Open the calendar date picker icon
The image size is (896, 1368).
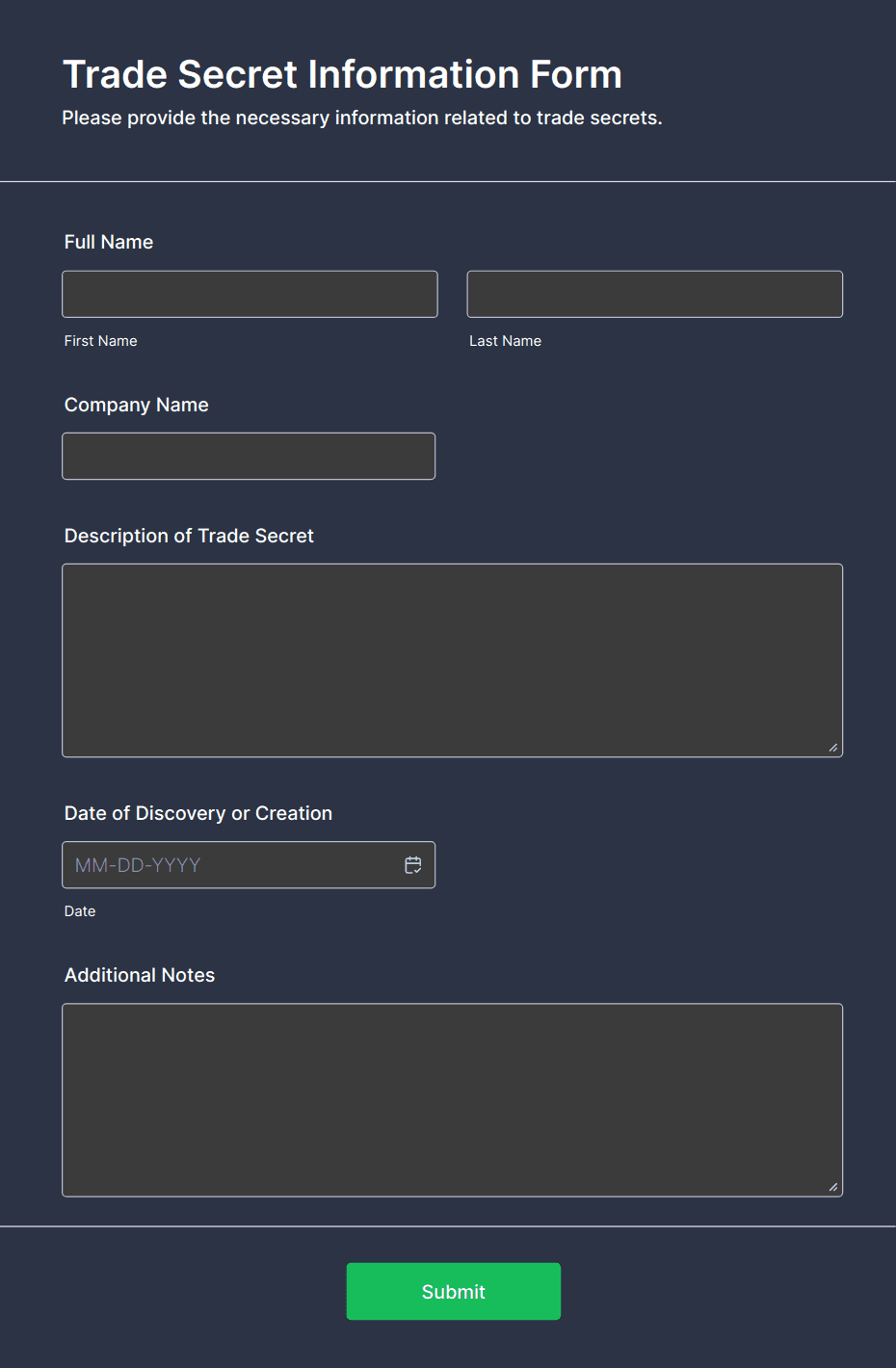[413, 865]
